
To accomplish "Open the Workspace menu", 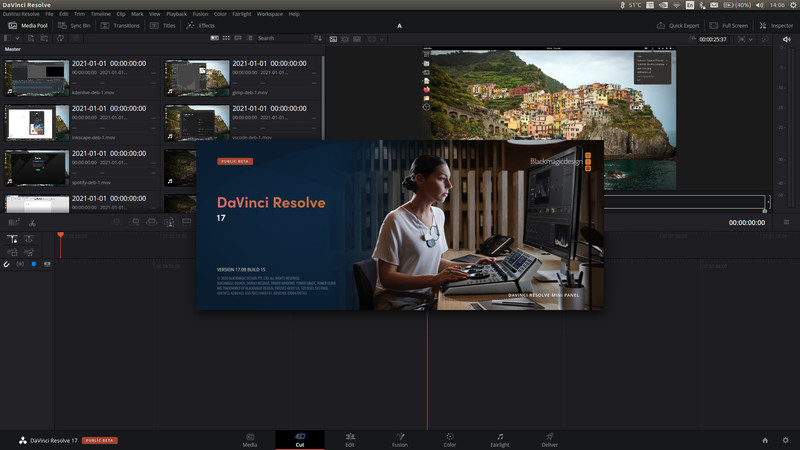I will 269,14.
